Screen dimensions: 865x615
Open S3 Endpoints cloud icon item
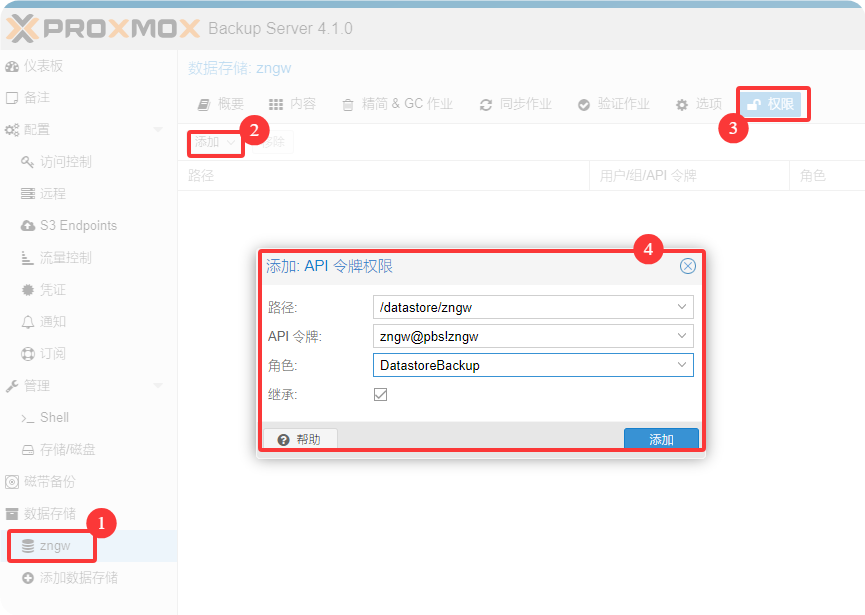[x=28, y=226]
